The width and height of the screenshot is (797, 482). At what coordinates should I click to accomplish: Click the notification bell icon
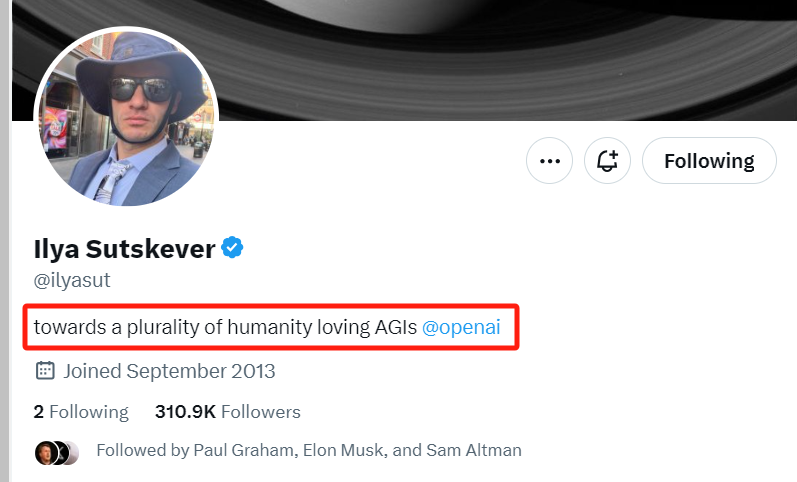607,160
